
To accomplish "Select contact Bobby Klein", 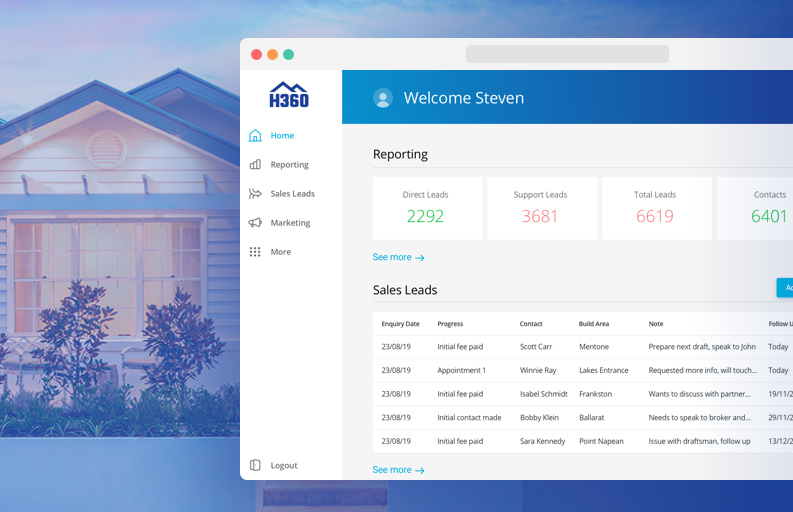I will coord(539,417).
